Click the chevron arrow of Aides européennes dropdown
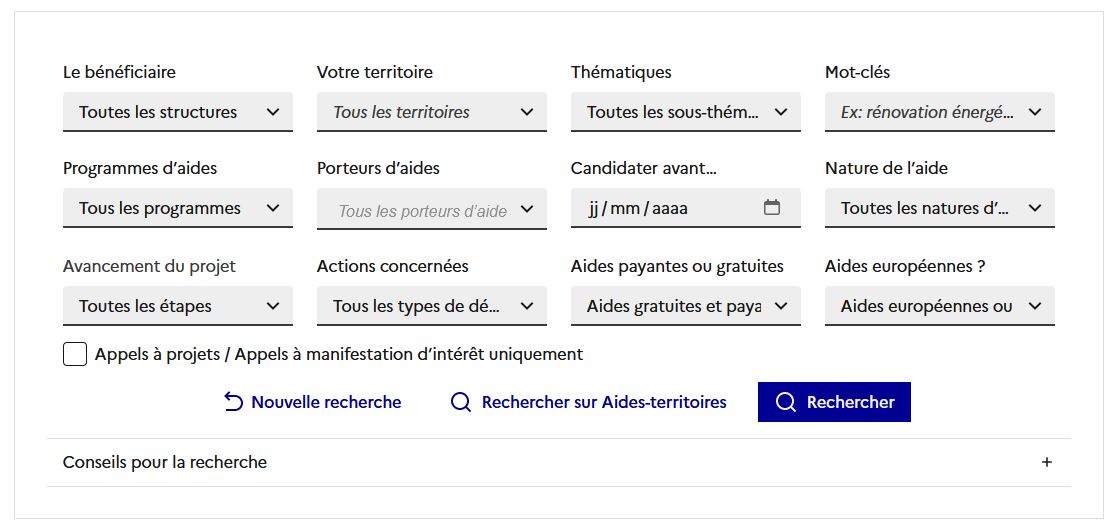 pyautogui.click(x=1035, y=306)
